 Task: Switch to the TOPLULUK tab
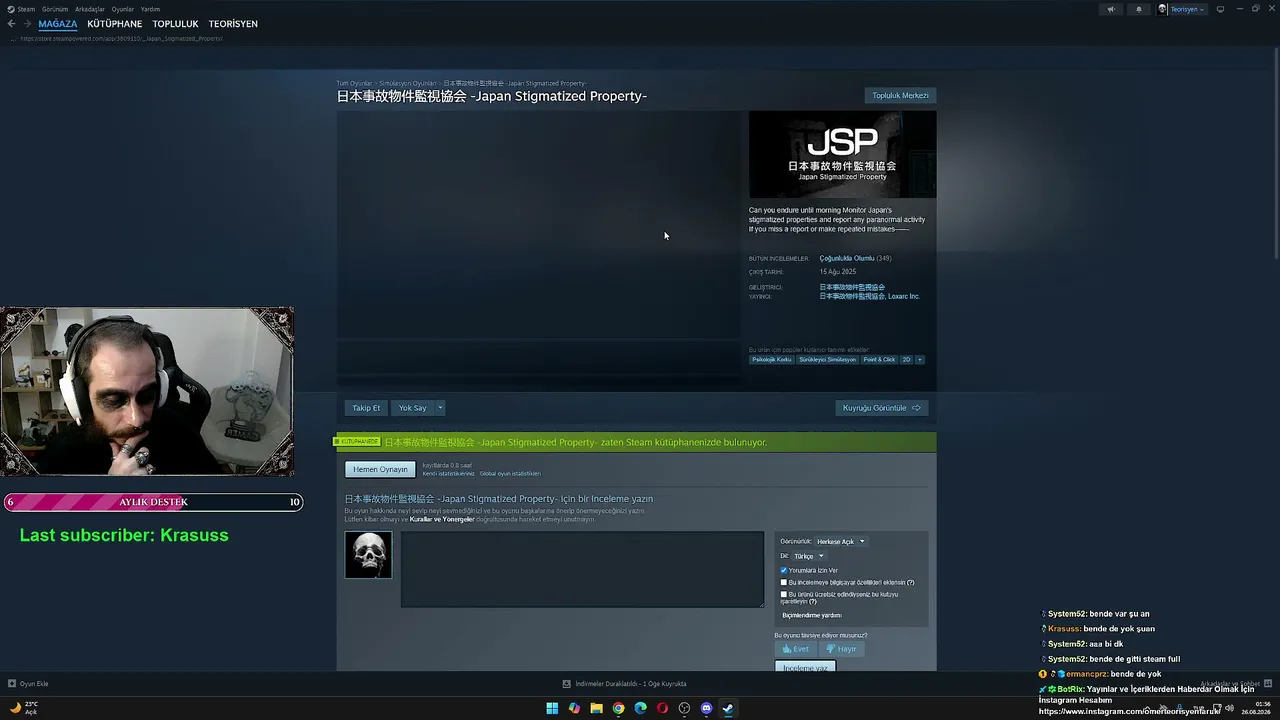click(176, 24)
